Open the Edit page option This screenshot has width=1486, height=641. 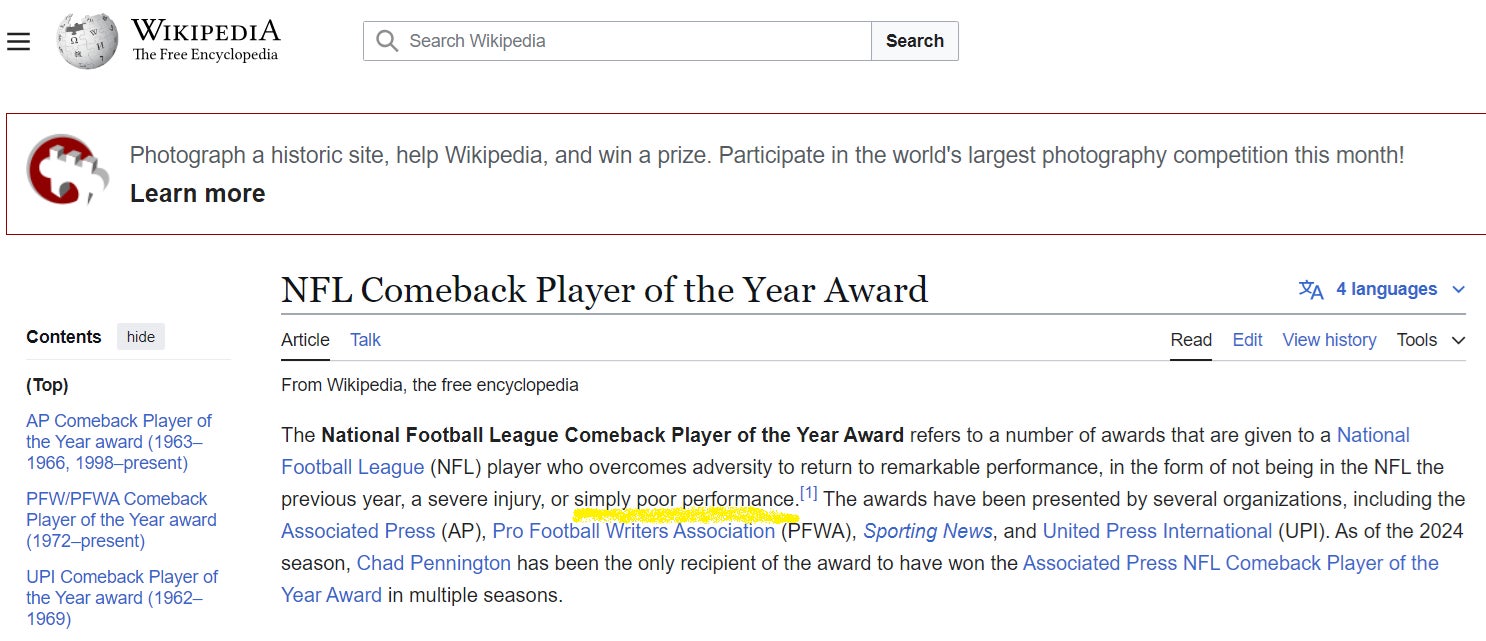point(1246,340)
